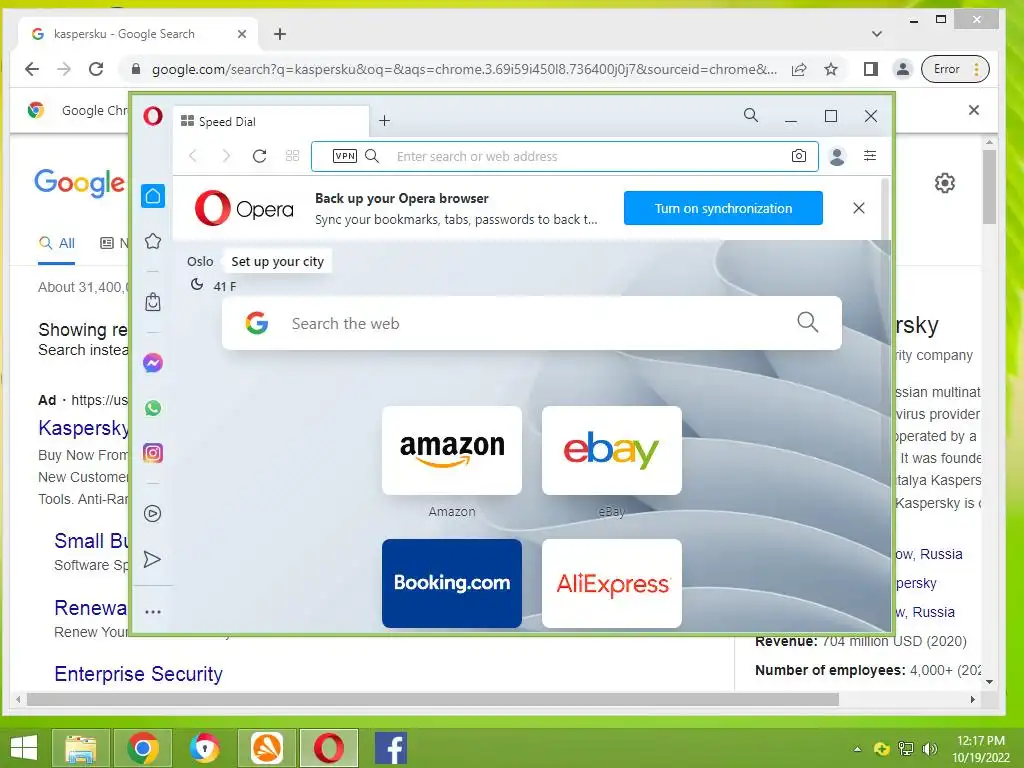Open a new tab in Opera
The height and width of the screenshot is (768, 1024).
(x=385, y=121)
